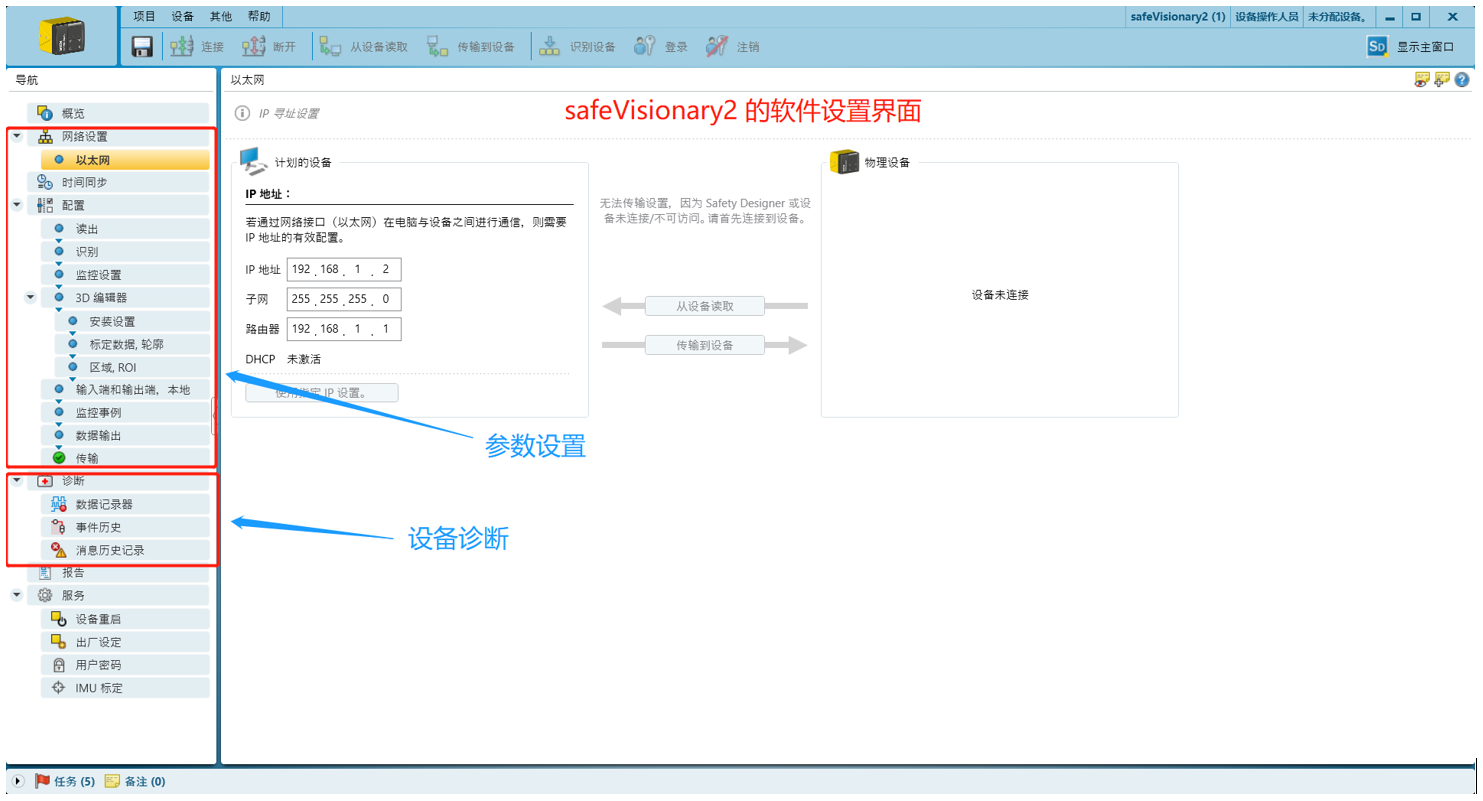Viewport: 1483px width, 801px height.
Task: Open the 设备重启 service entry
Action: click(x=125, y=619)
